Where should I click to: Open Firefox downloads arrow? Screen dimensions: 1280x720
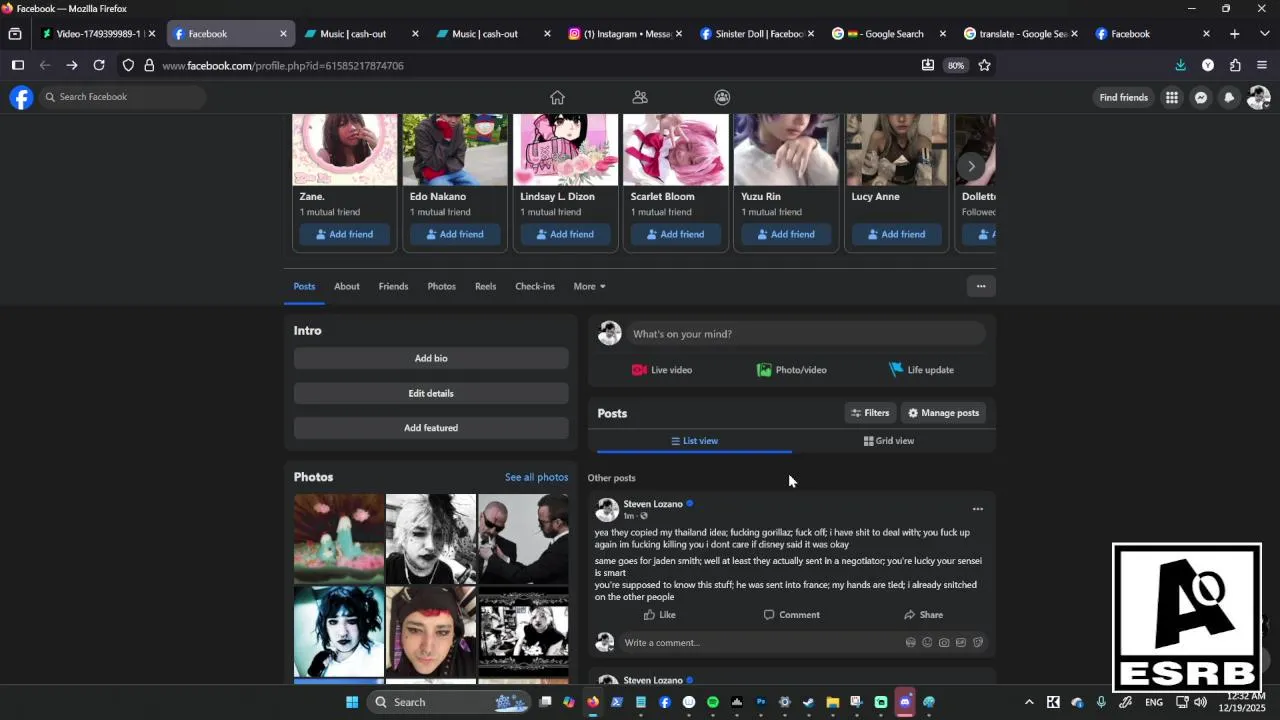[1180, 65]
